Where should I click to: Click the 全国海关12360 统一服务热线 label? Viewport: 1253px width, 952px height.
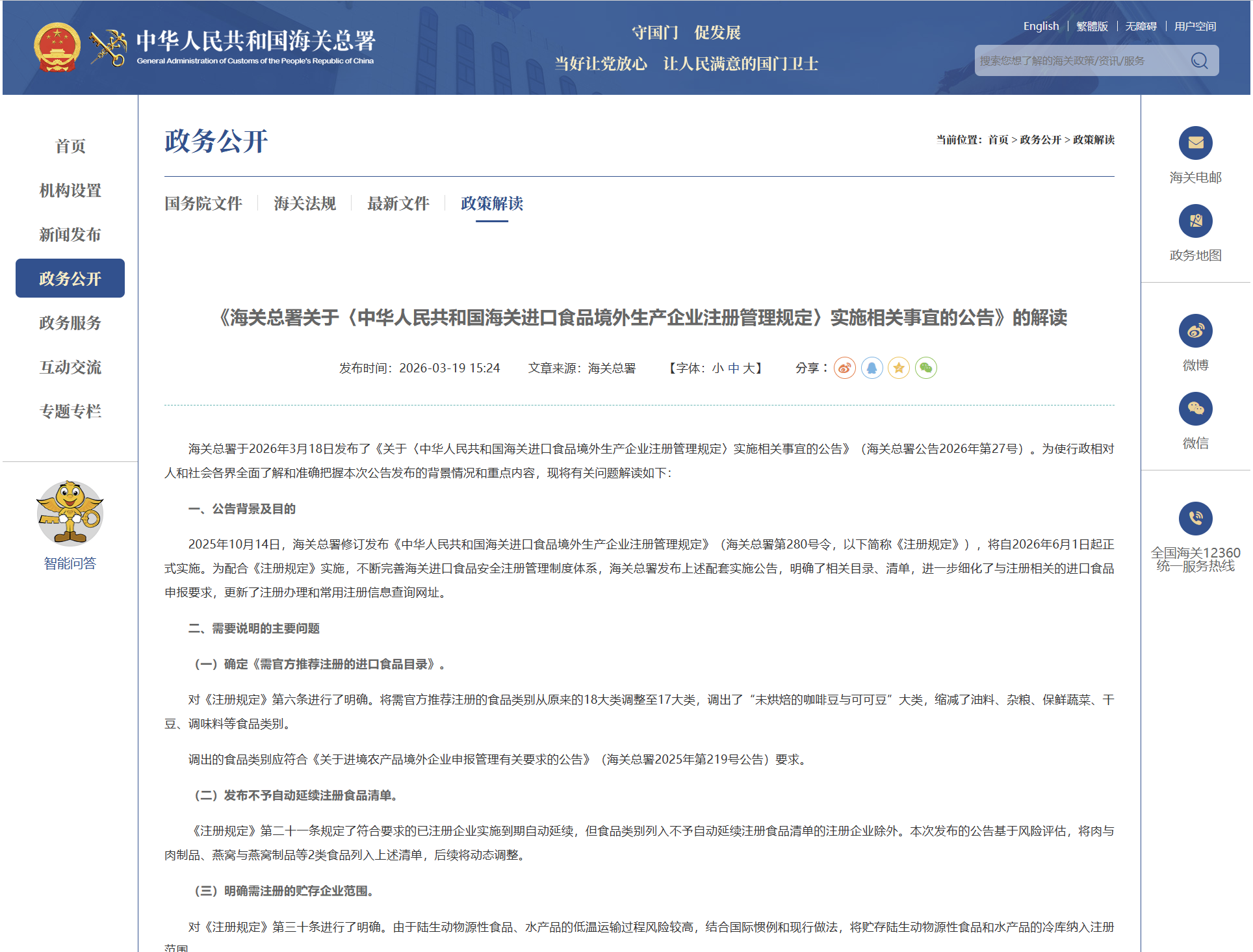[x=1195, y=560]
